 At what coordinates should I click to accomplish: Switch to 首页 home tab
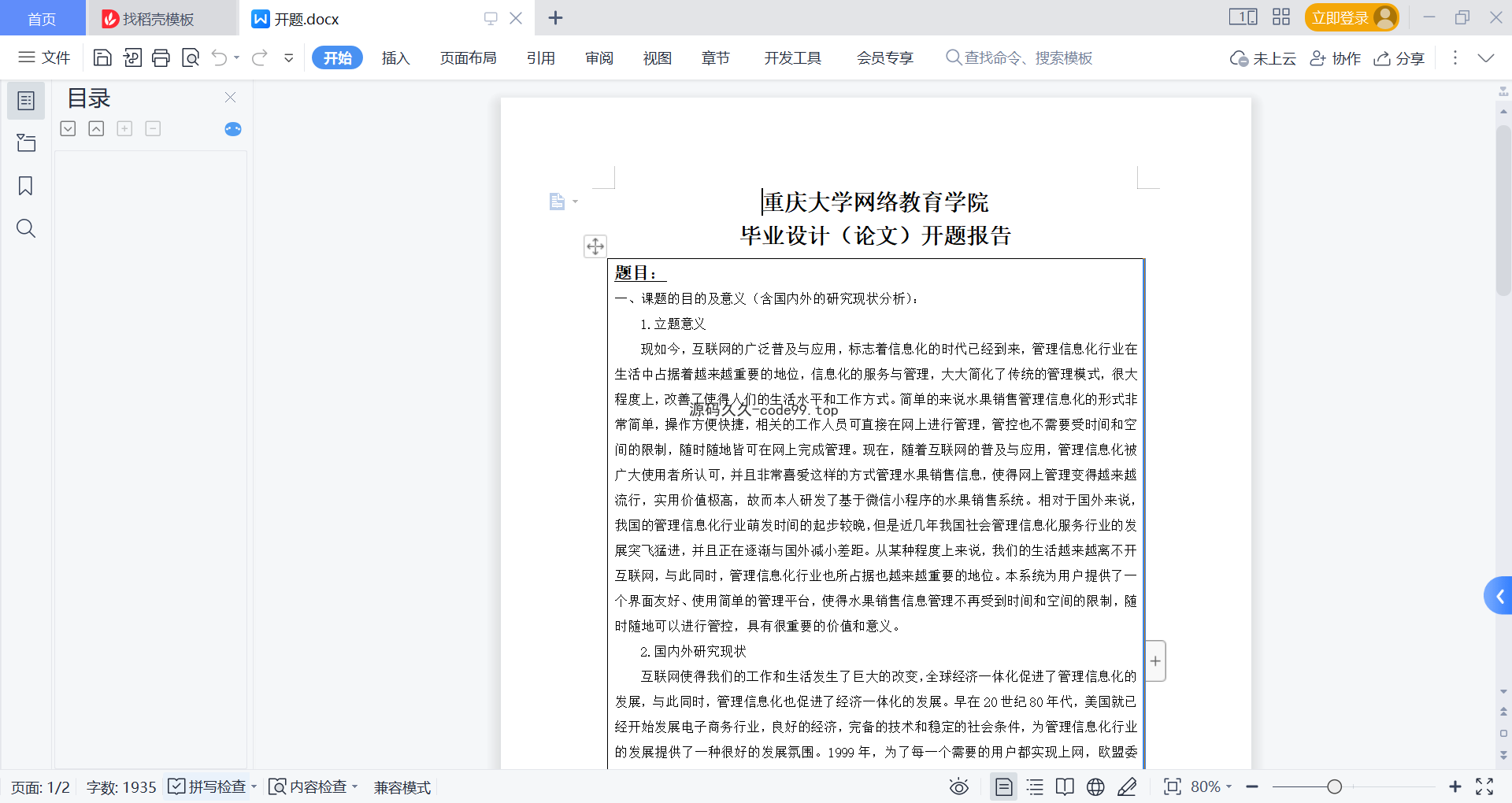click(42, 18)
